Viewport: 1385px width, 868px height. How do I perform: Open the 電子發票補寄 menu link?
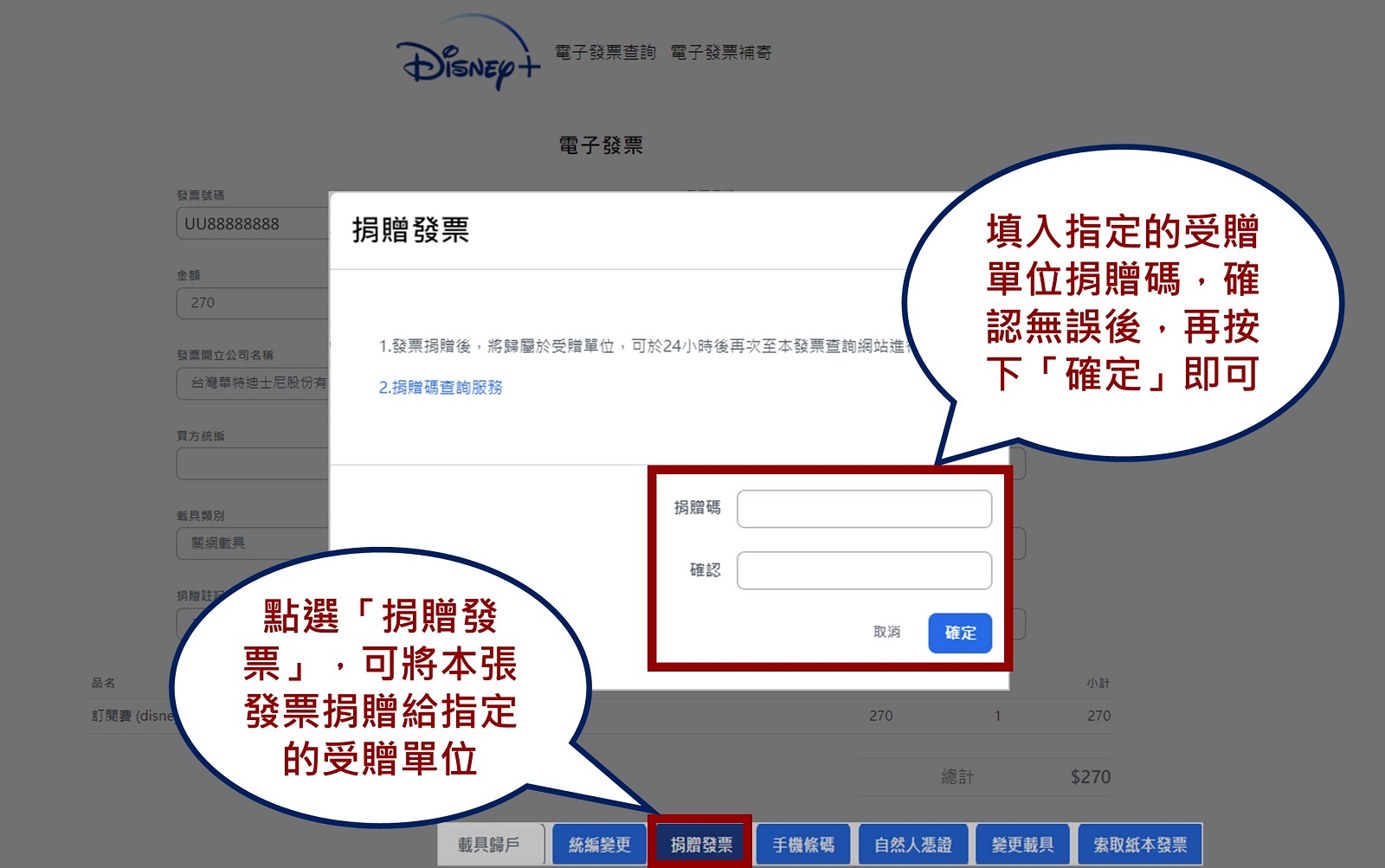[x=720, y=53]
